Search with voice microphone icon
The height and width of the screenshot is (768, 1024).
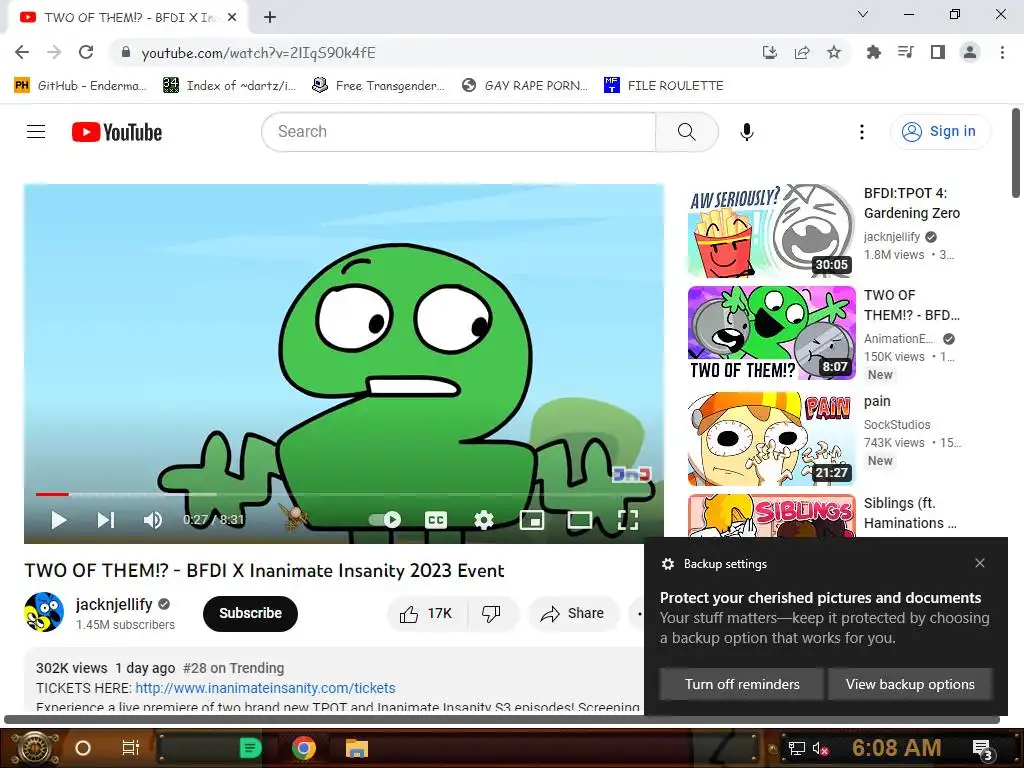[x=746, y=132]
